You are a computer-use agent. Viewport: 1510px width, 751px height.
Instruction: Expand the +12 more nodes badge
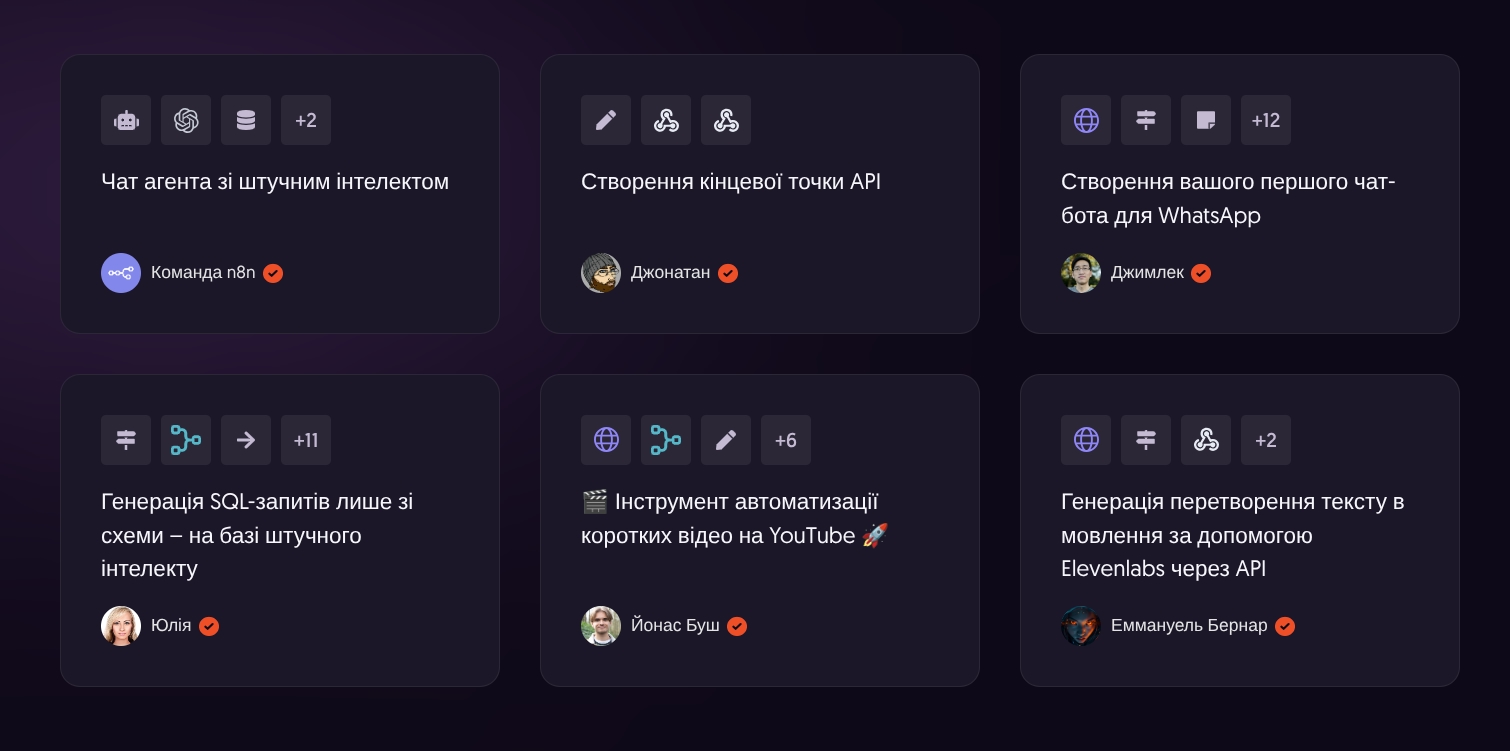[x=1266, y=120]
